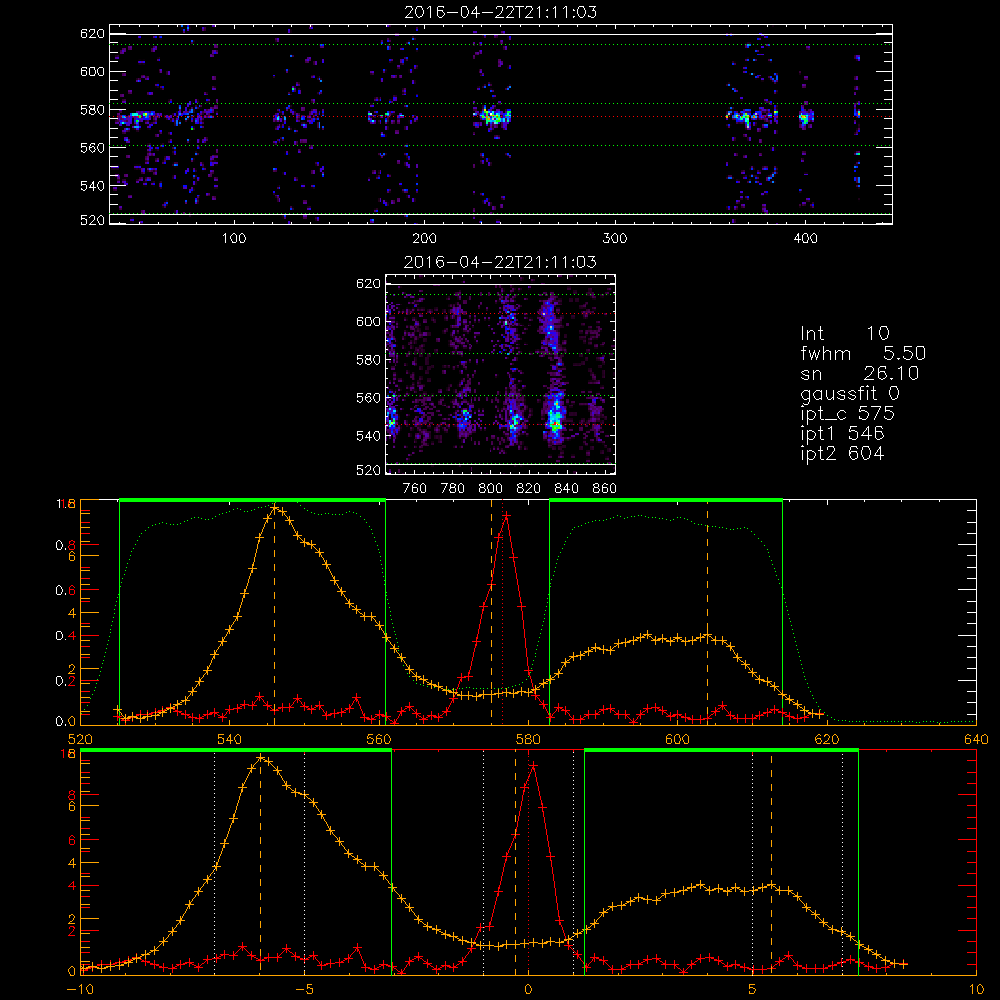Select the 'ipt1 546' readout text
The image size is (1000, 1000).
click(842, 434)
